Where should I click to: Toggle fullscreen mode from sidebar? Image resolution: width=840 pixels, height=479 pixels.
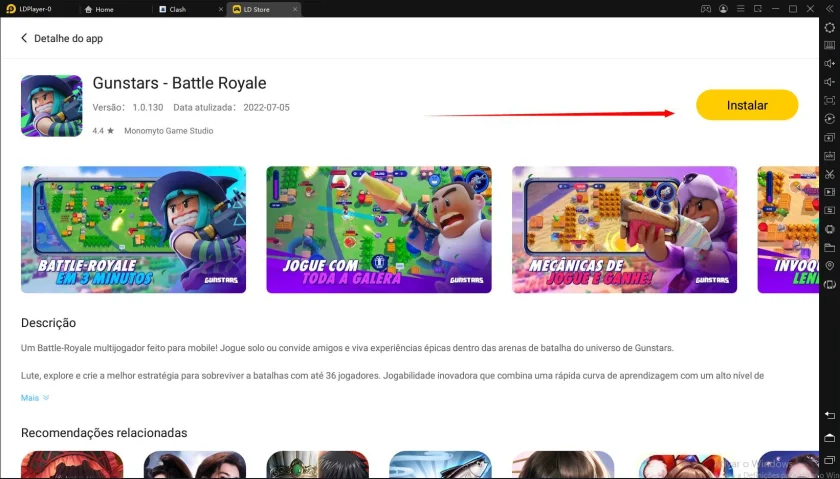tap(829, 100)
